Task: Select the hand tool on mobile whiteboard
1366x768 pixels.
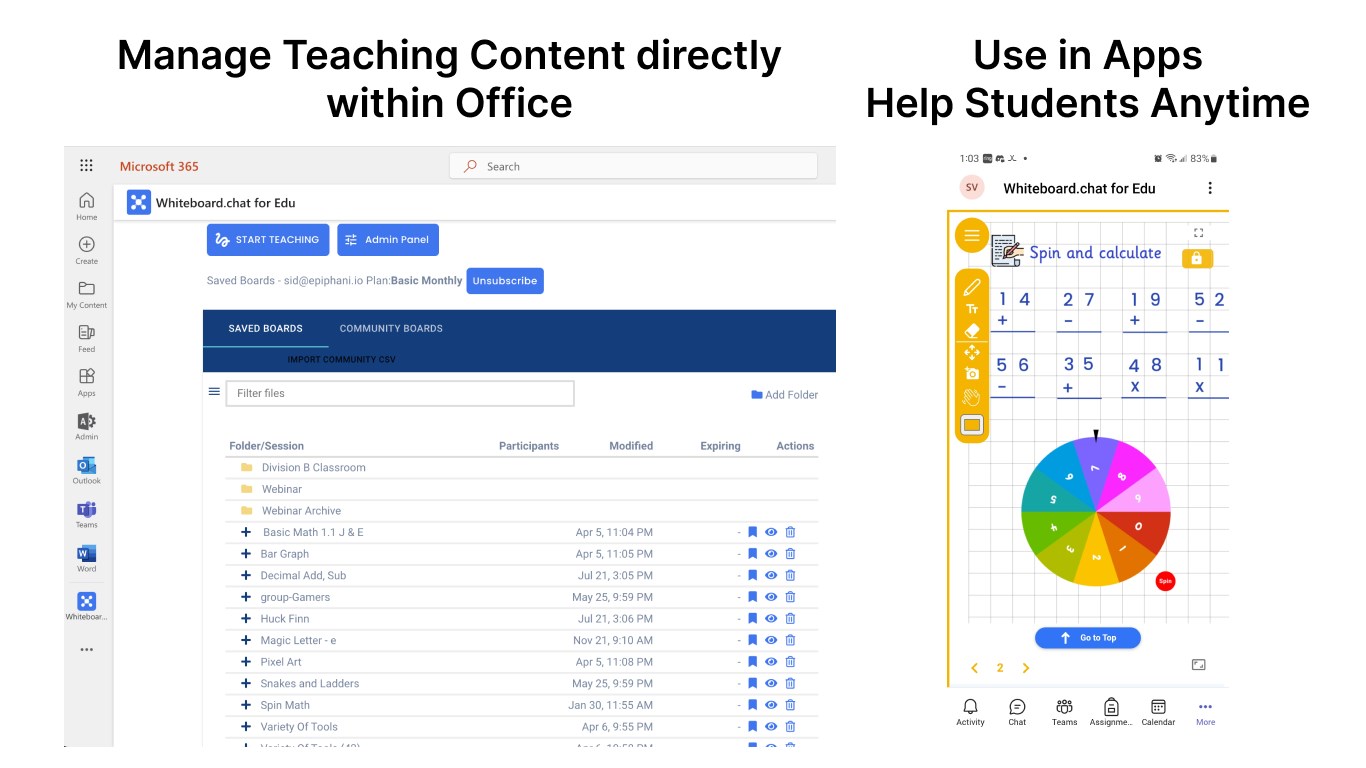Action: (x=971, y=397)
